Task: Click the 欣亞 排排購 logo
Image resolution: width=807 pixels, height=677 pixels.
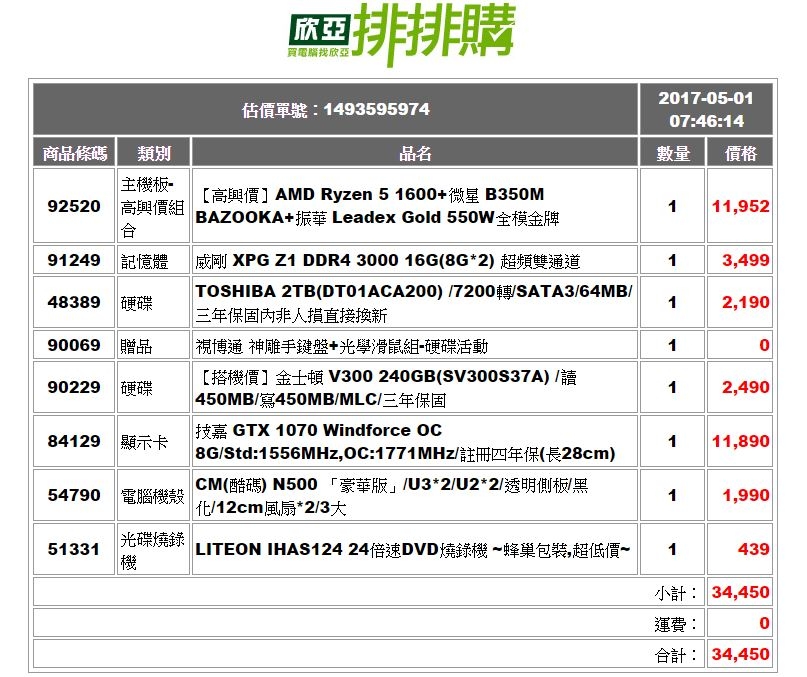Action: 401,34
